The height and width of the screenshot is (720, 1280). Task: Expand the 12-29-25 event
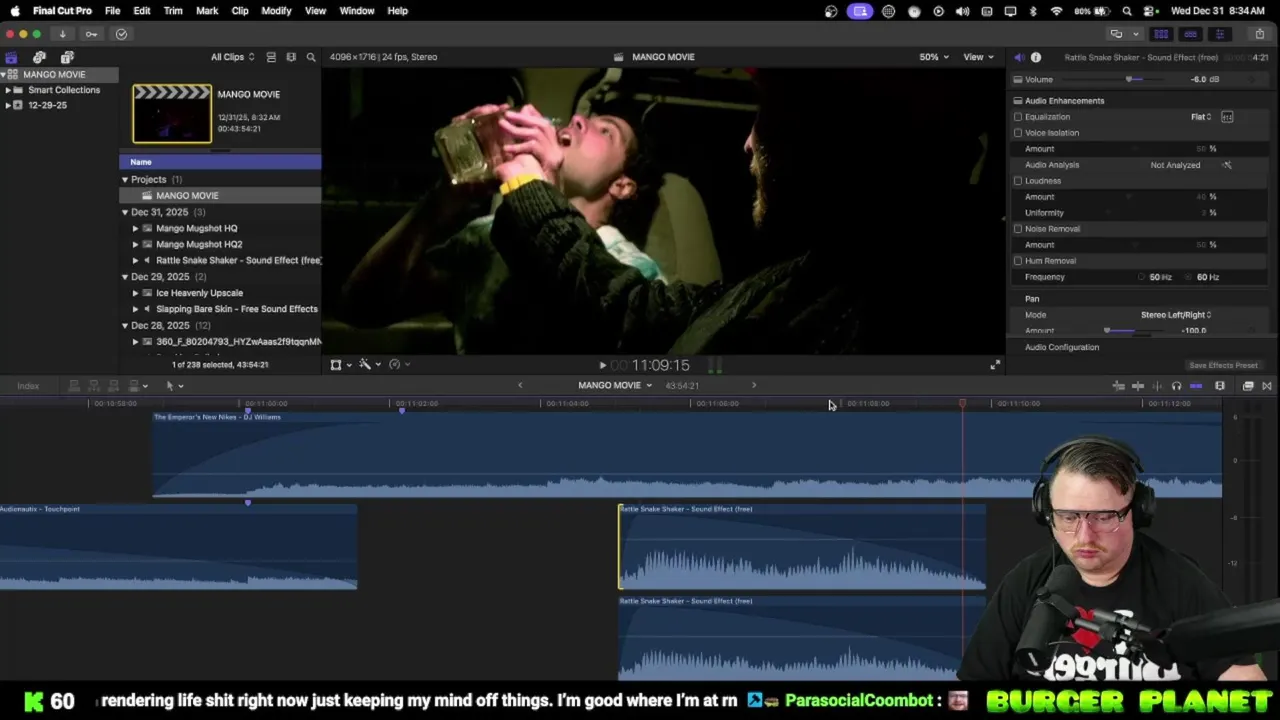pyautogui.click(x=8, y=105)
